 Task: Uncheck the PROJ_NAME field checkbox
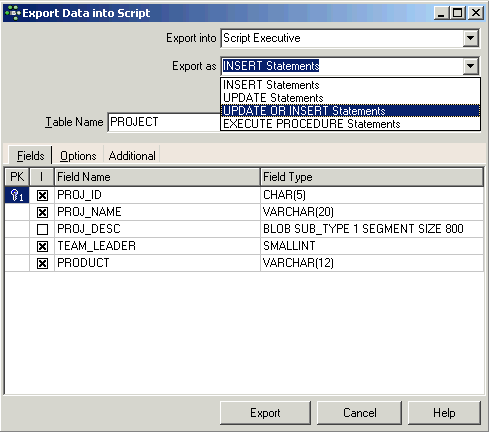coord(42,212)
